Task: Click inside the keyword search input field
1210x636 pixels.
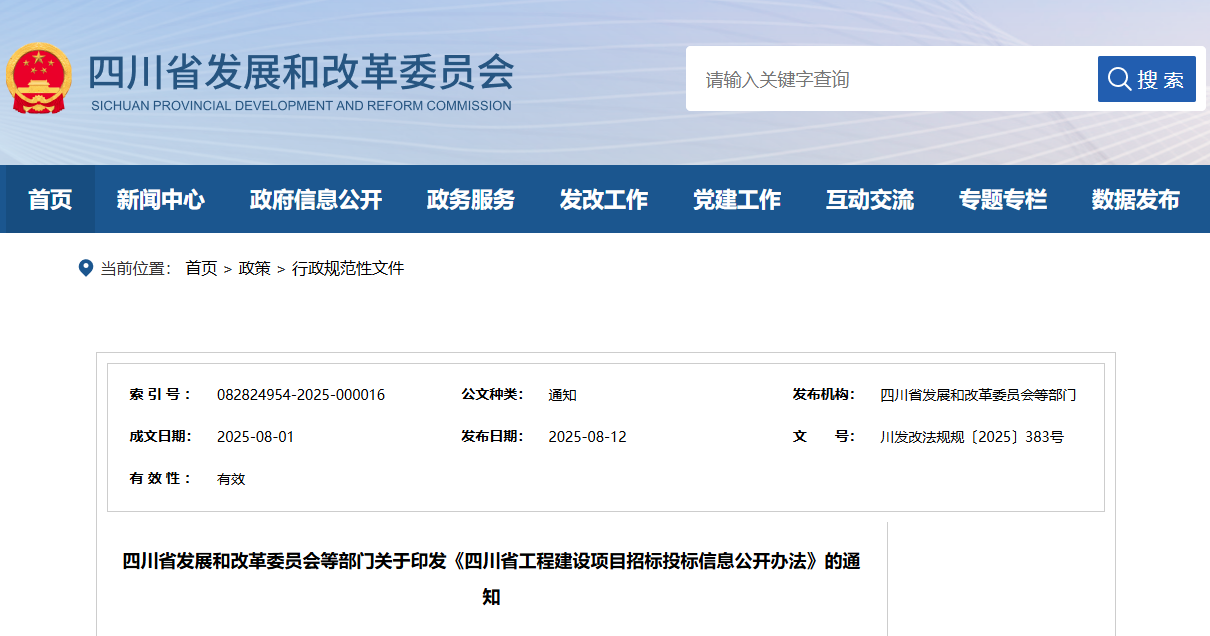Action: click(880, 78)
